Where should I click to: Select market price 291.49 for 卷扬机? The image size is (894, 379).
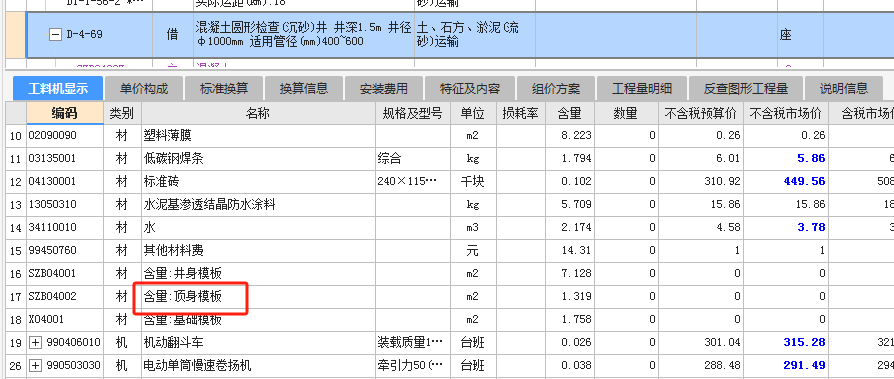click(786, 365)
